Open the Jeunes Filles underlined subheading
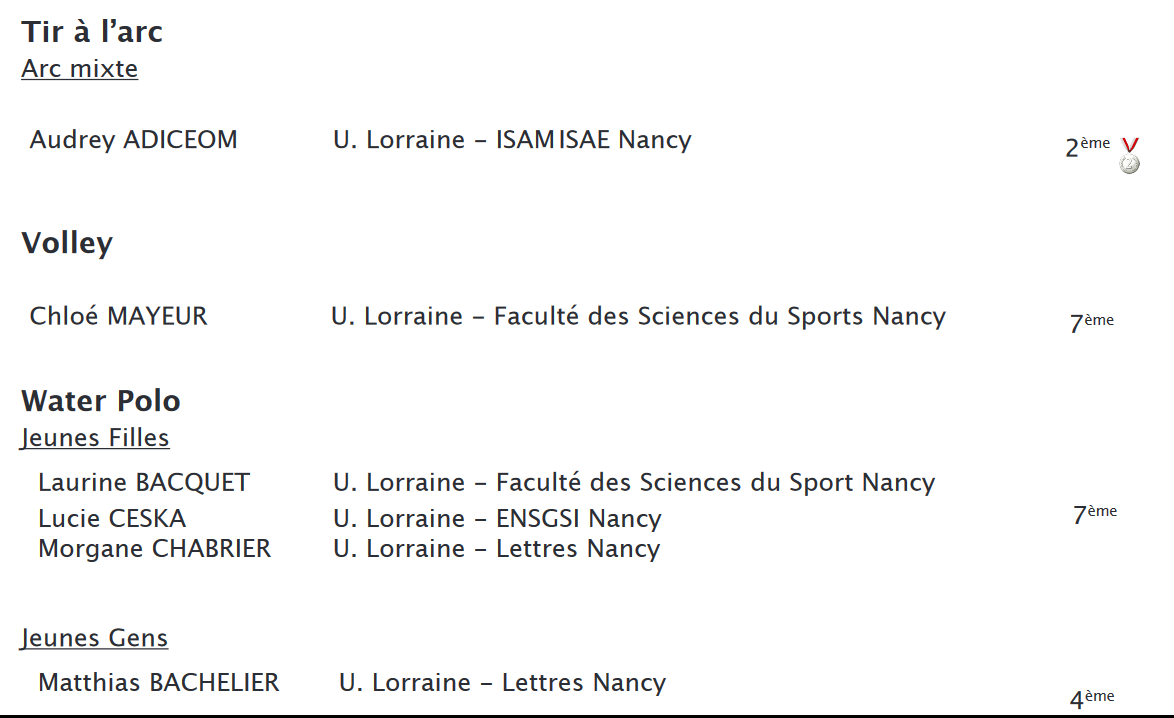The width and height of the screenshot is (1174, 718). click(x=95, y=438)
